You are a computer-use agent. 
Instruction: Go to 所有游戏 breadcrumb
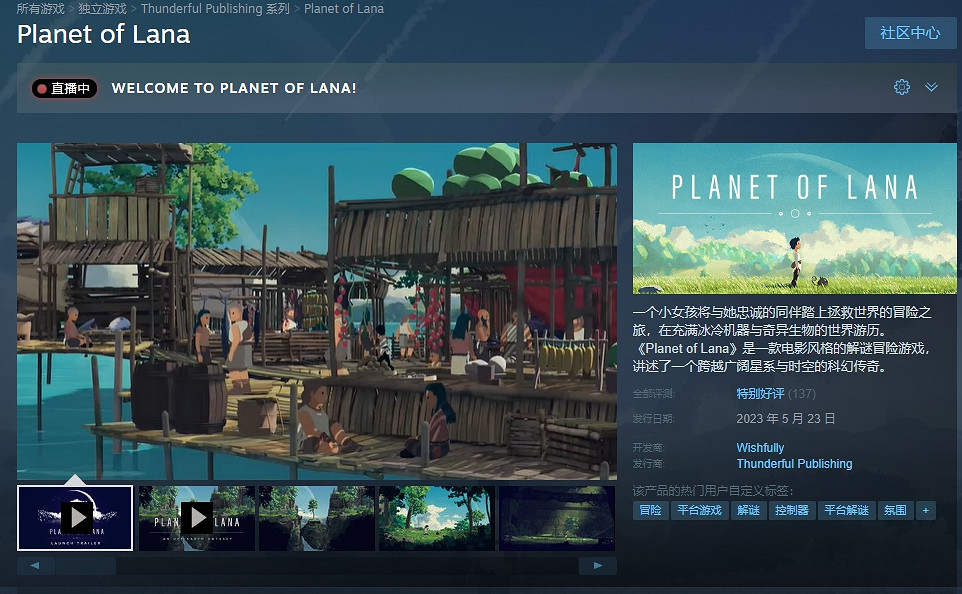click(x=40, y=9)
